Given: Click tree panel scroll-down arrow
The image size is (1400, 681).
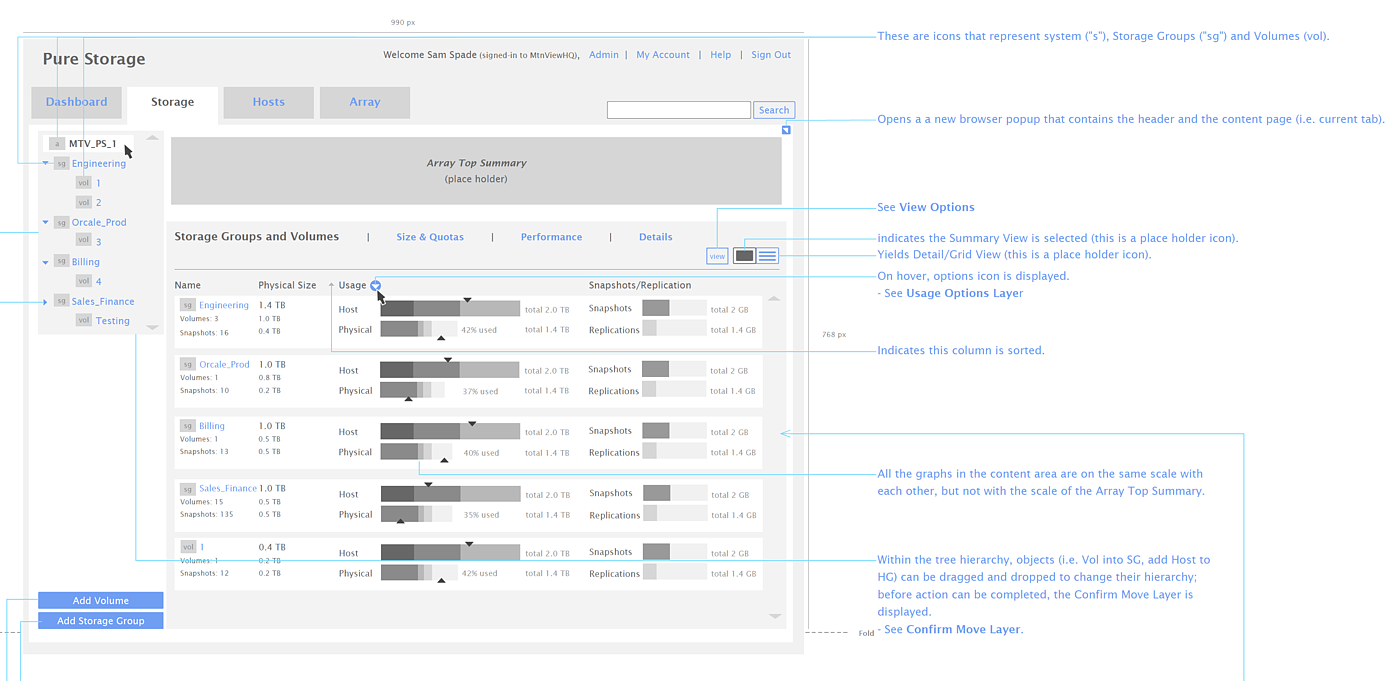Looking at the screenshot, I should 152,327.
